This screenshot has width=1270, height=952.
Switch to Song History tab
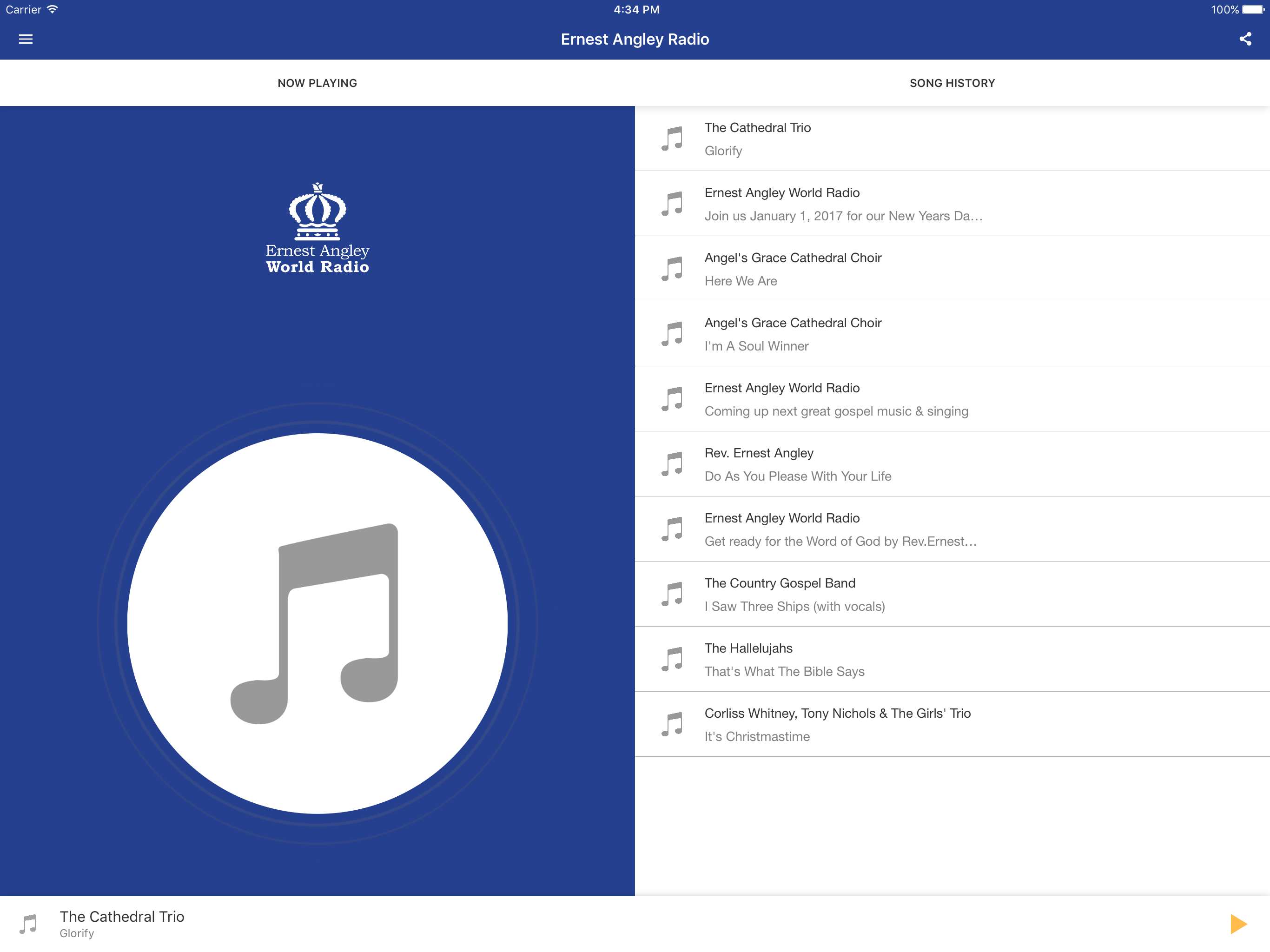point(952,83)
